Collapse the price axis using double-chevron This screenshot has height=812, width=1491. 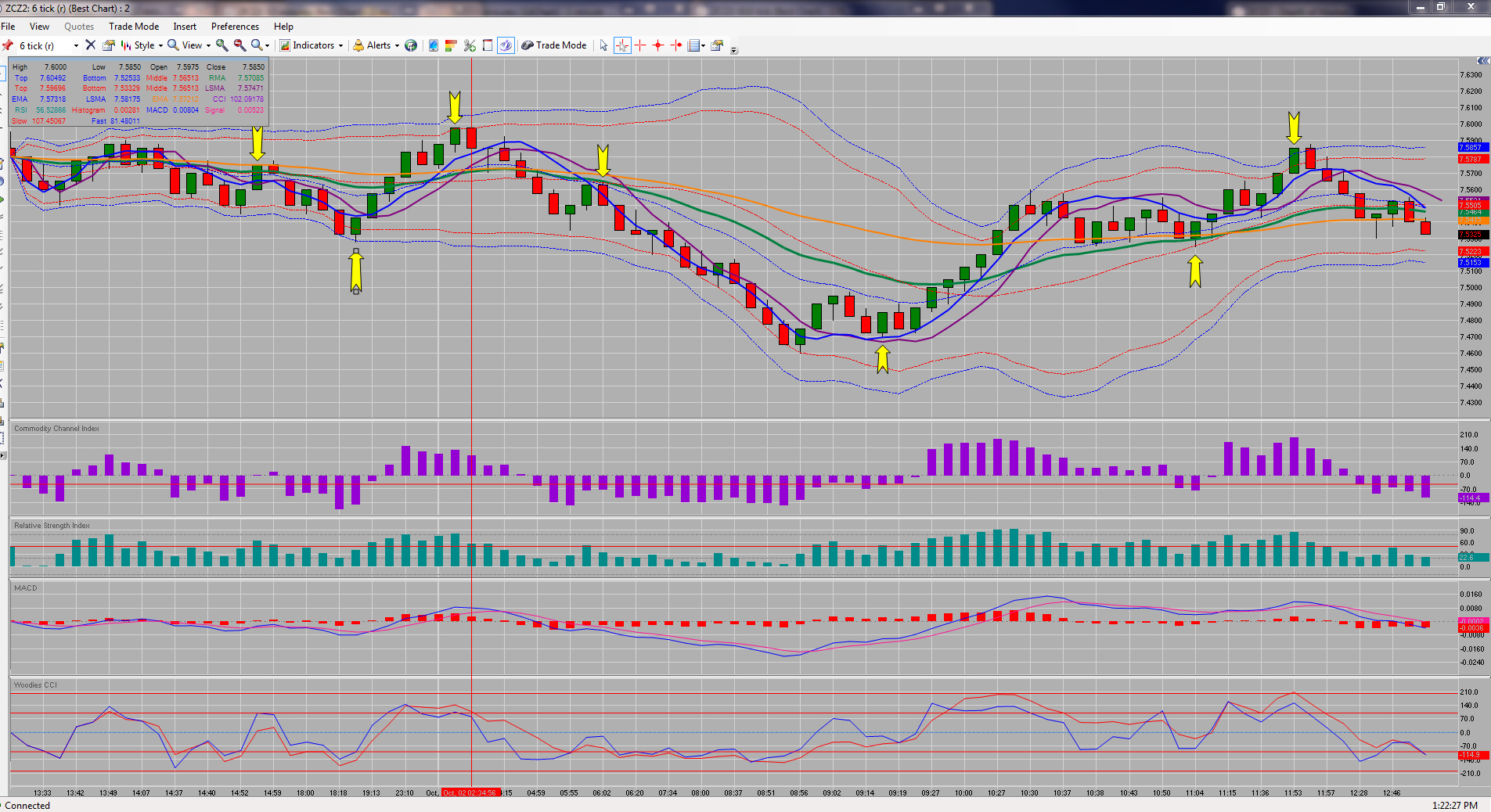tap(1482, 61)
